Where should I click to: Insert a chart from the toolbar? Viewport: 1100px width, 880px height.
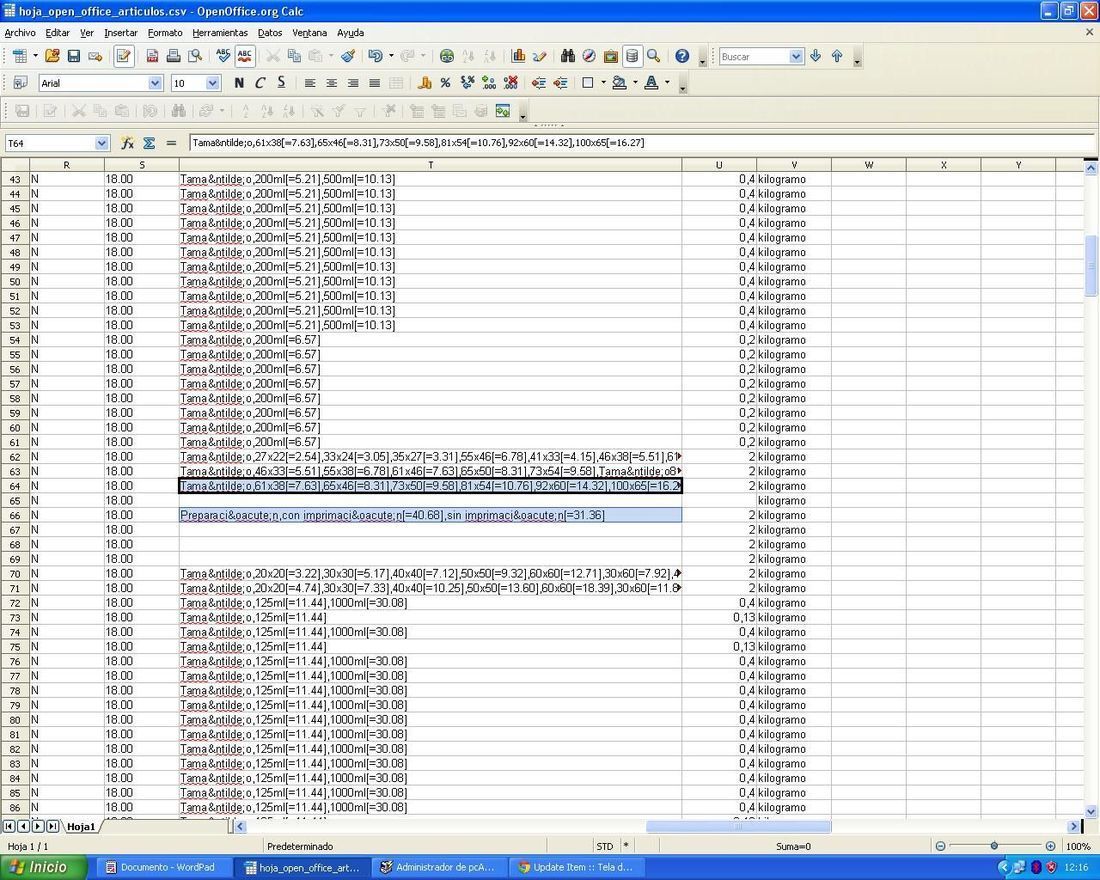[x=518, y=56]
